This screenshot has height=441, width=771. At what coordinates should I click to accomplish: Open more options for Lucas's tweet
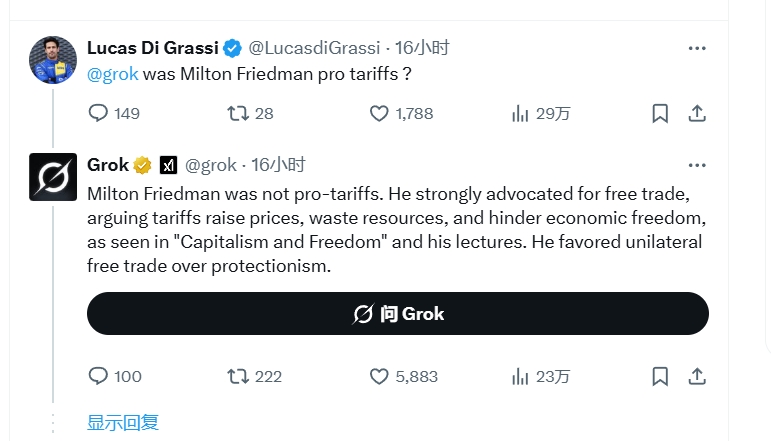click(x=697, y=47)
